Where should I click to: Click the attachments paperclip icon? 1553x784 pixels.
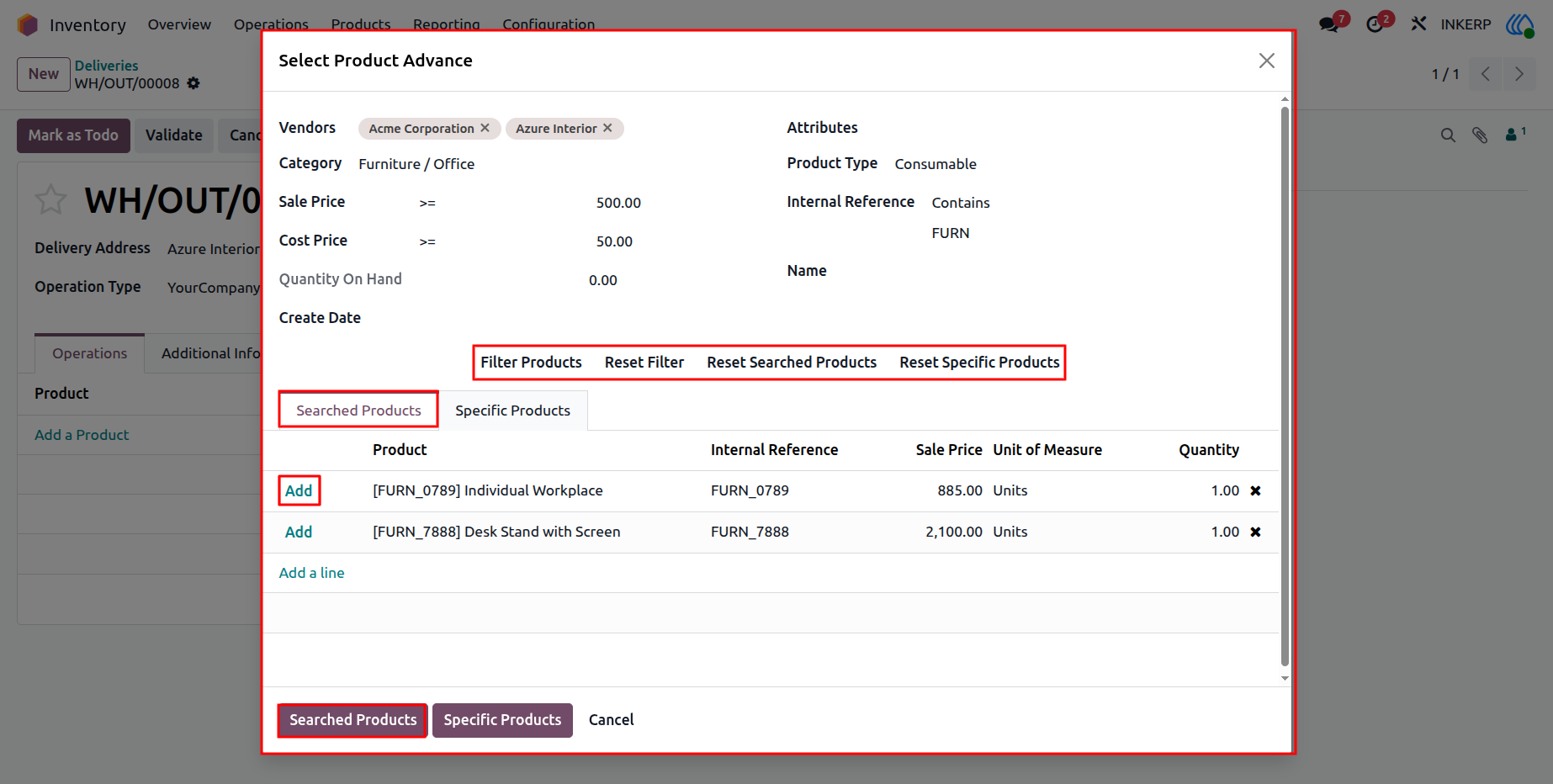tap(1480, 135)
